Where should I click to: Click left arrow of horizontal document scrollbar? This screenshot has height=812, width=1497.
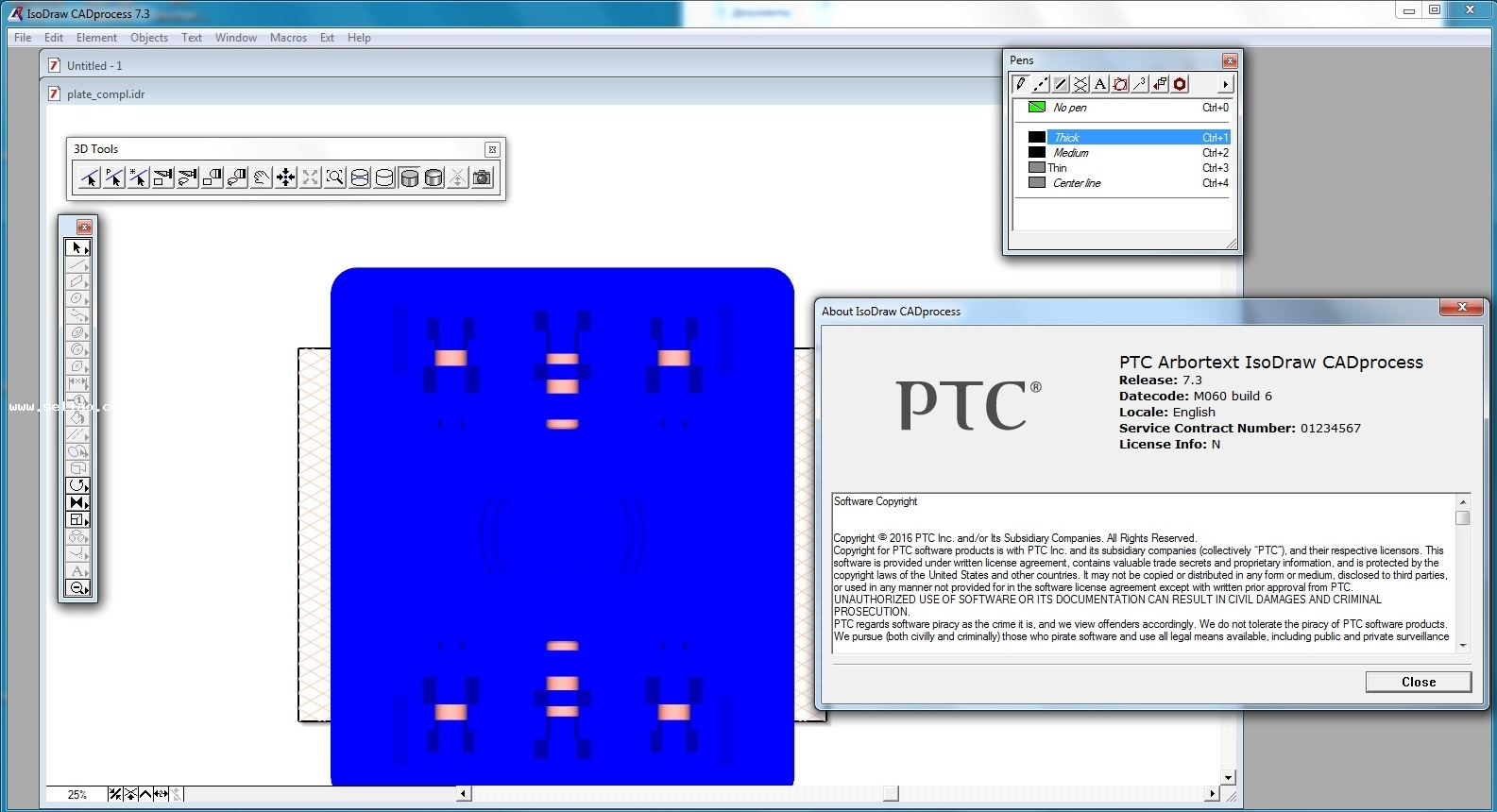(x=464, y=794)
